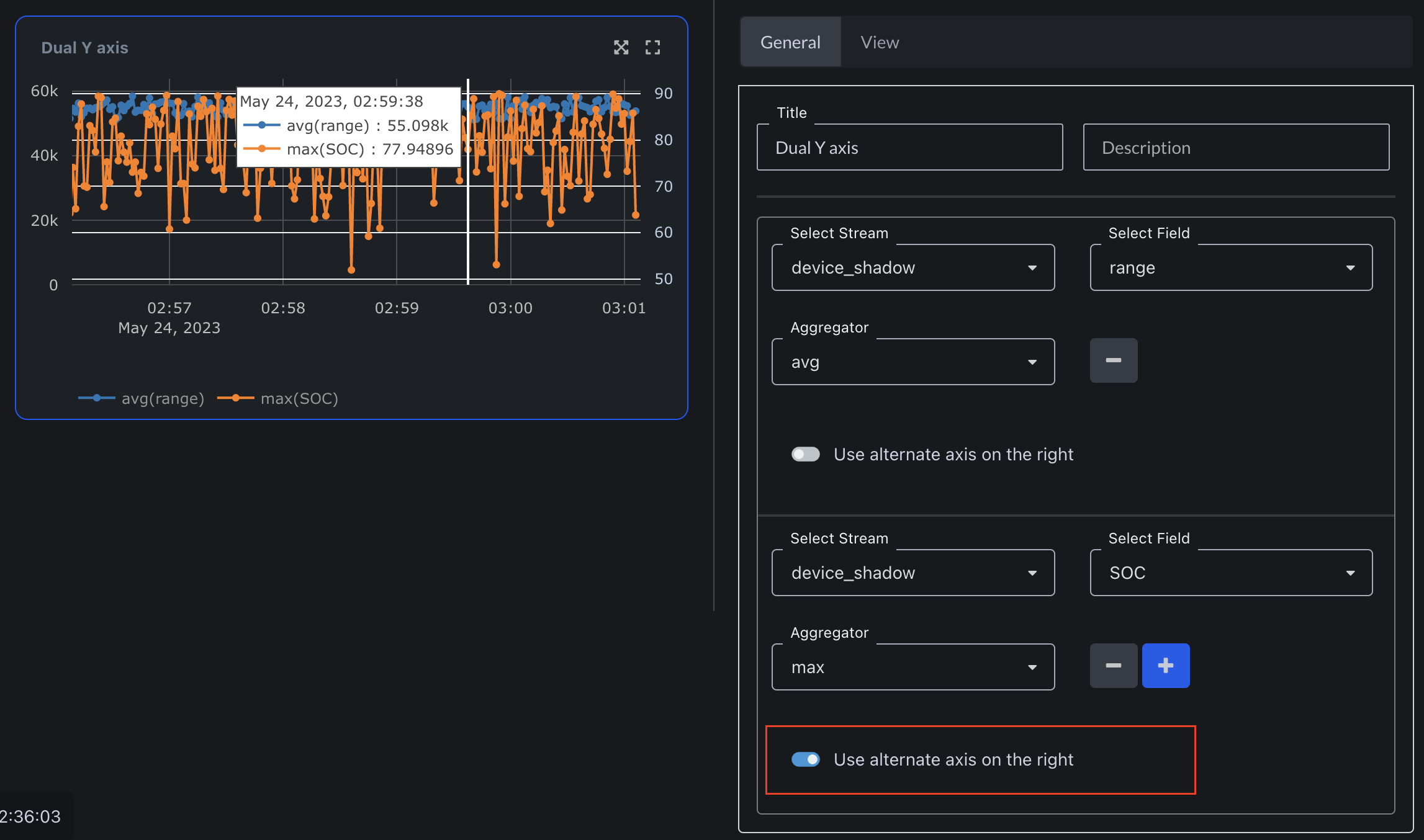This screenshot has width=1424, height=840.
Task: Open the SOC field dropdown
Action: (x=1230, y=573)
